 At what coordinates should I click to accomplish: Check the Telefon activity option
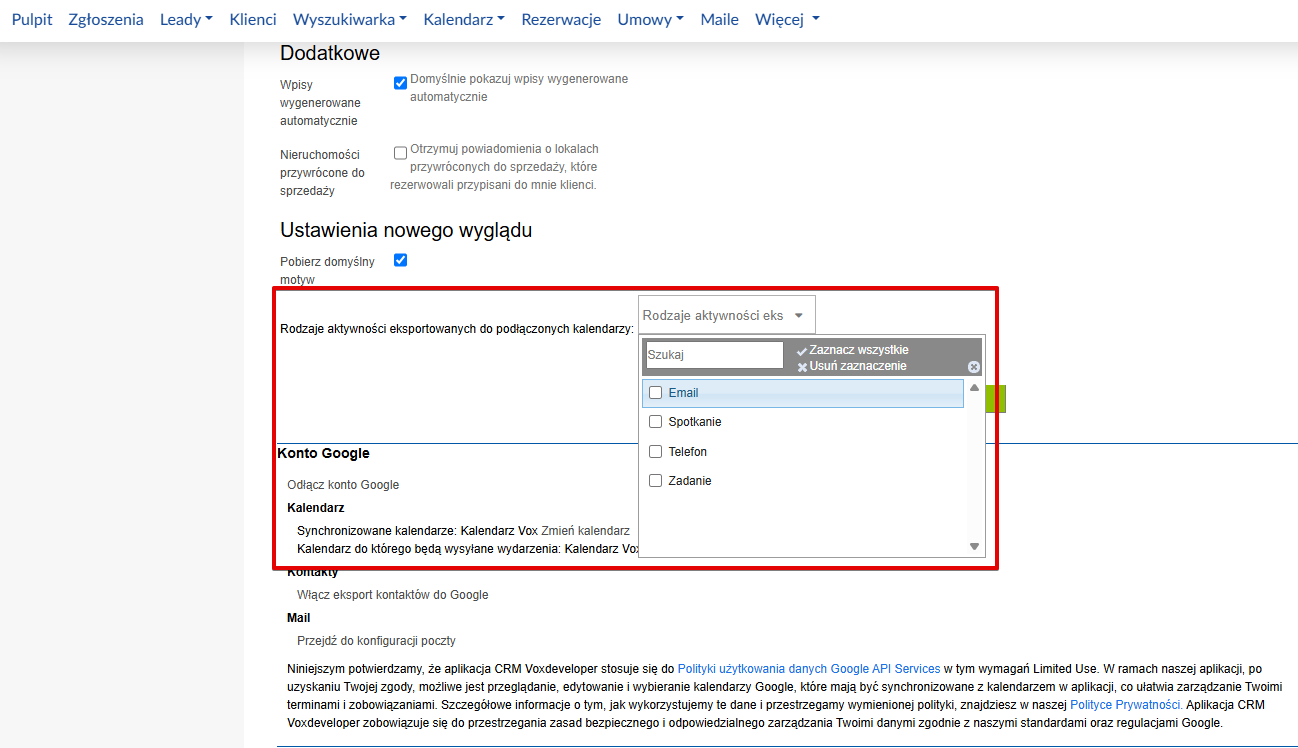click(x=656, y=452)
